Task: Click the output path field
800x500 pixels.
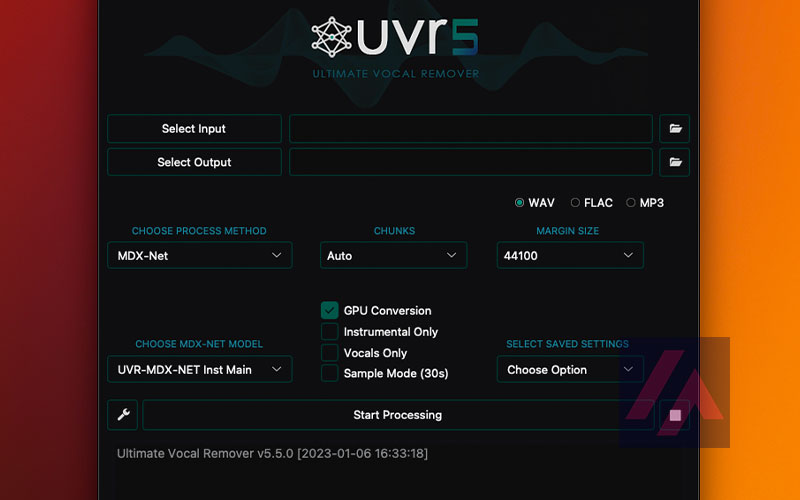Action: click(x=471, y=162)
